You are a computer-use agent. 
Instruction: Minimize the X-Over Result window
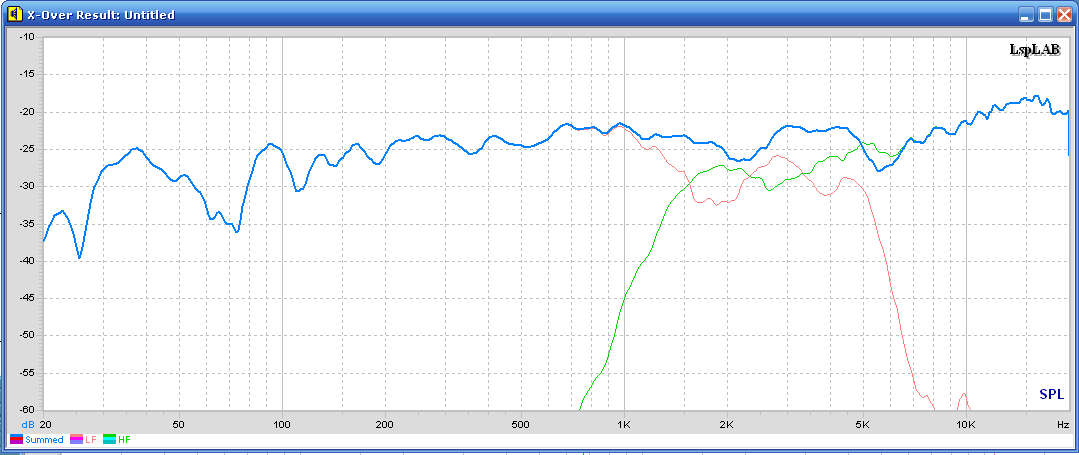point(1027,14)
